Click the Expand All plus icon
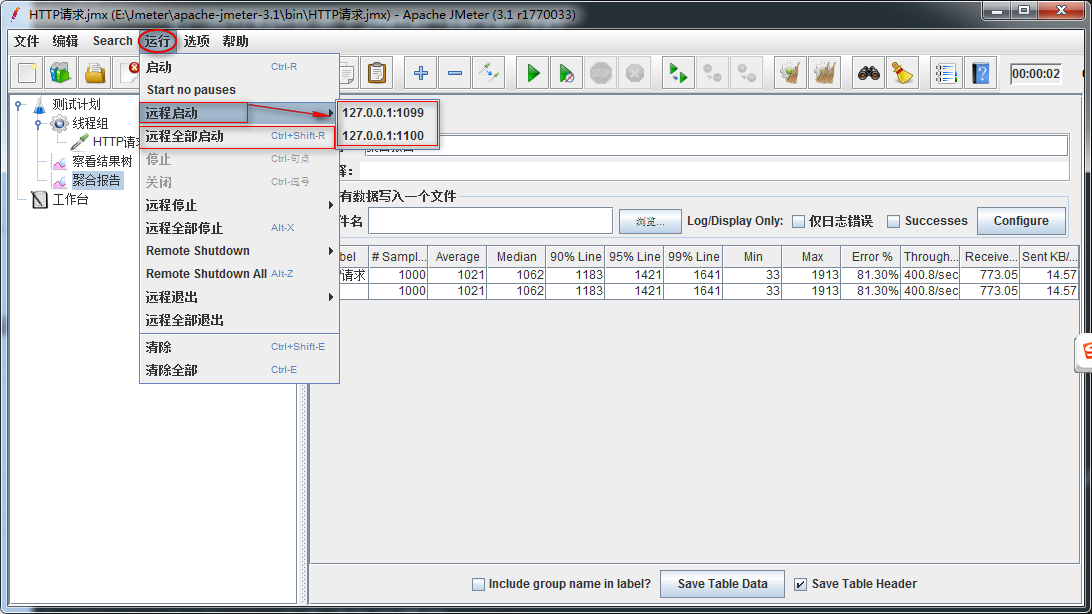 [421, 73]
